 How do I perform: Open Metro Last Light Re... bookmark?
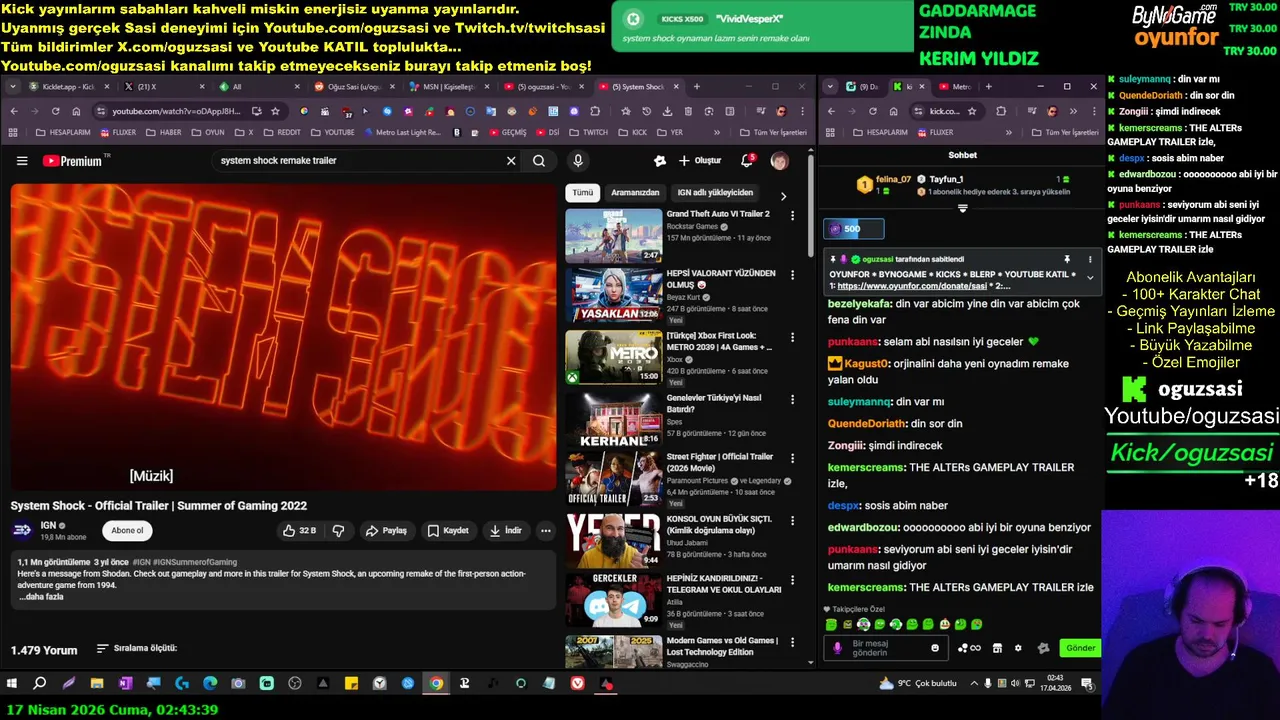[x=402, y=132]
